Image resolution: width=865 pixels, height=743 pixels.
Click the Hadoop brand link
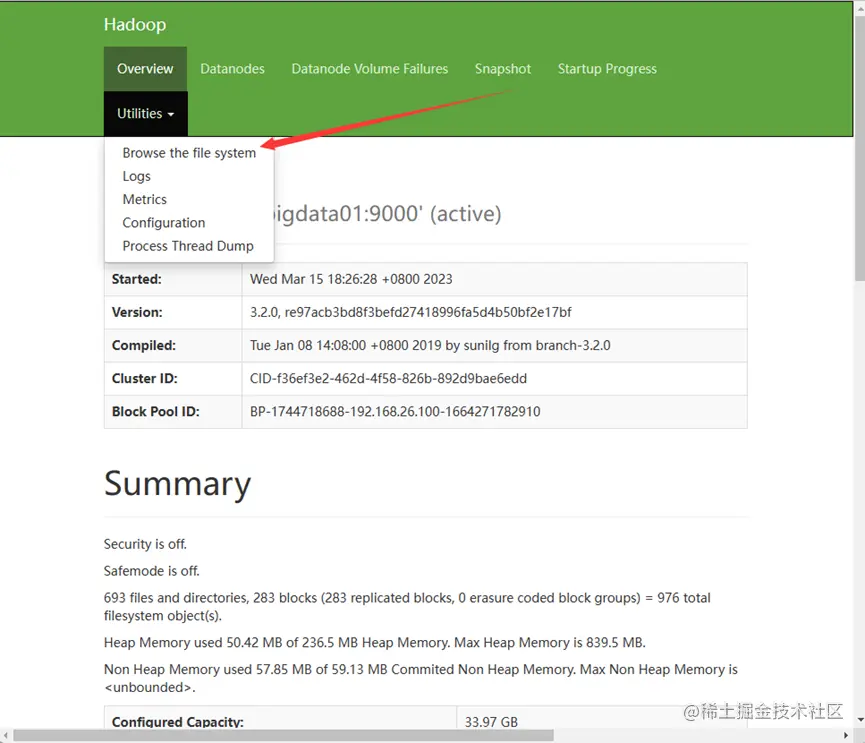pyautogui.click(x=135, y=24)
